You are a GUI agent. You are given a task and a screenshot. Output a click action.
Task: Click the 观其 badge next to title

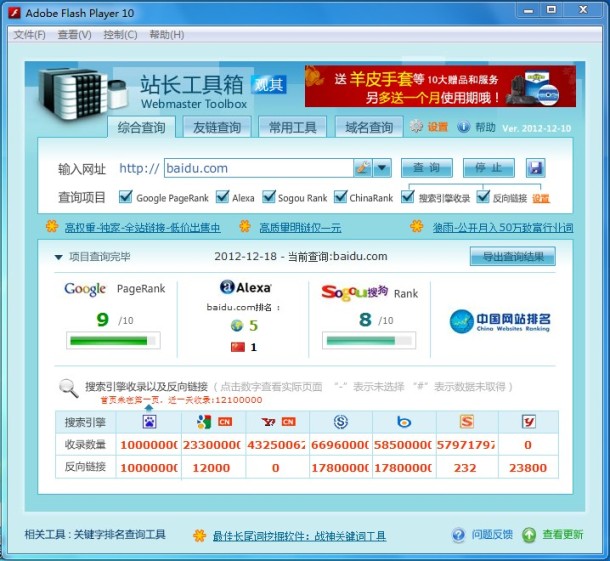pyautogui.click(x=269, y=84)
